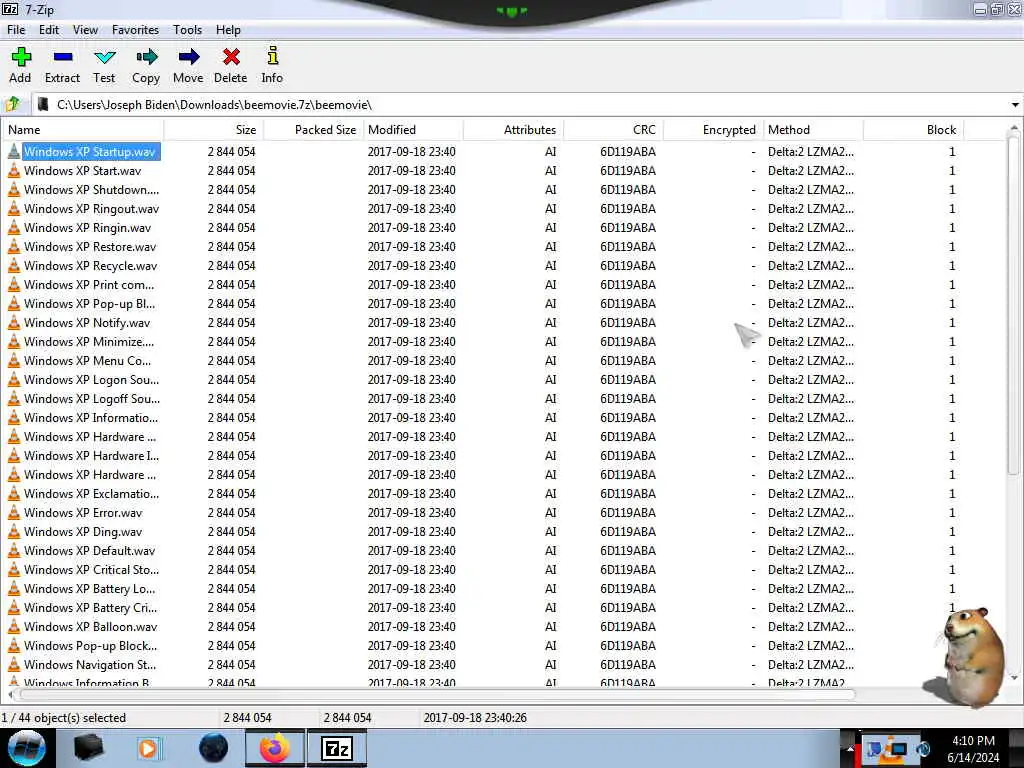Sort by the Name column header
Screen dimensions: 1024x768
(82, 130)
